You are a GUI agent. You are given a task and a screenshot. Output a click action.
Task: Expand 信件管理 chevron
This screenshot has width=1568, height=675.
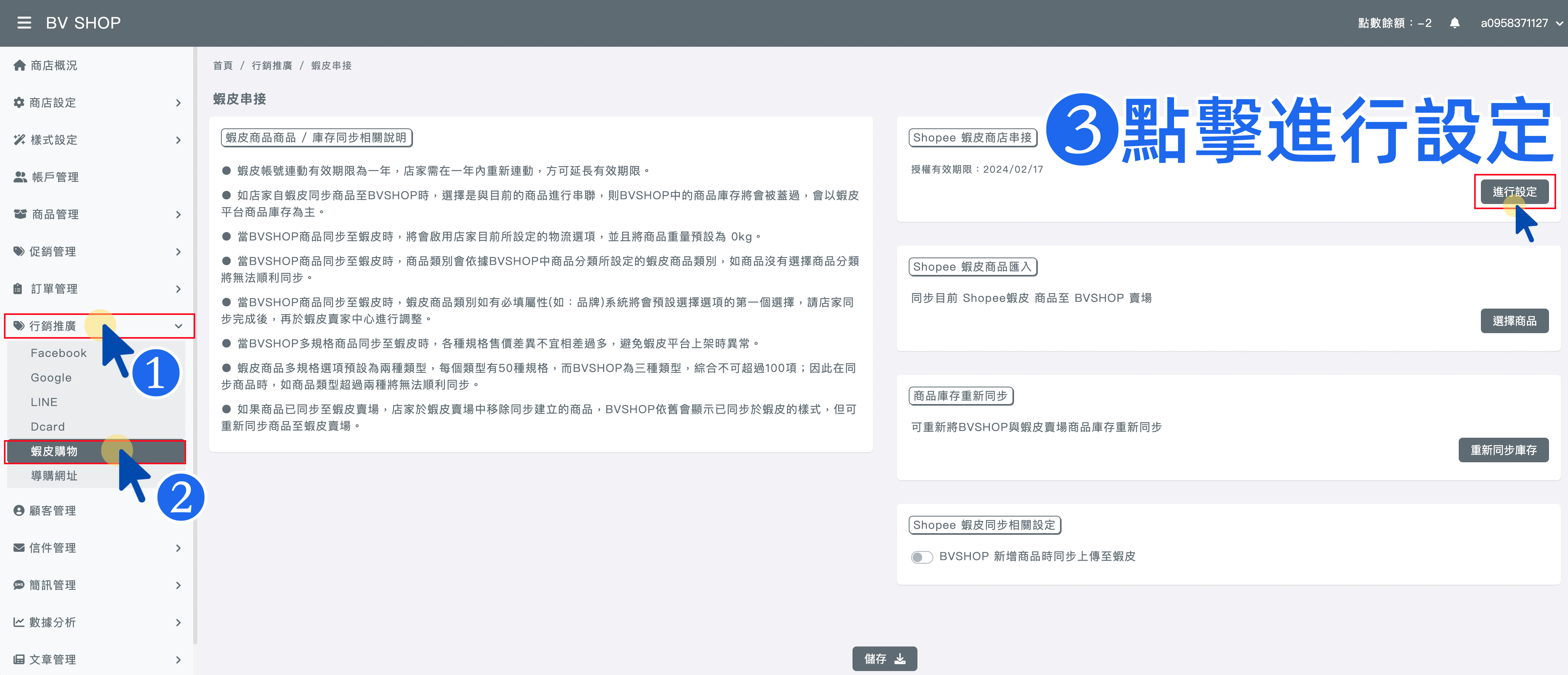178,548
